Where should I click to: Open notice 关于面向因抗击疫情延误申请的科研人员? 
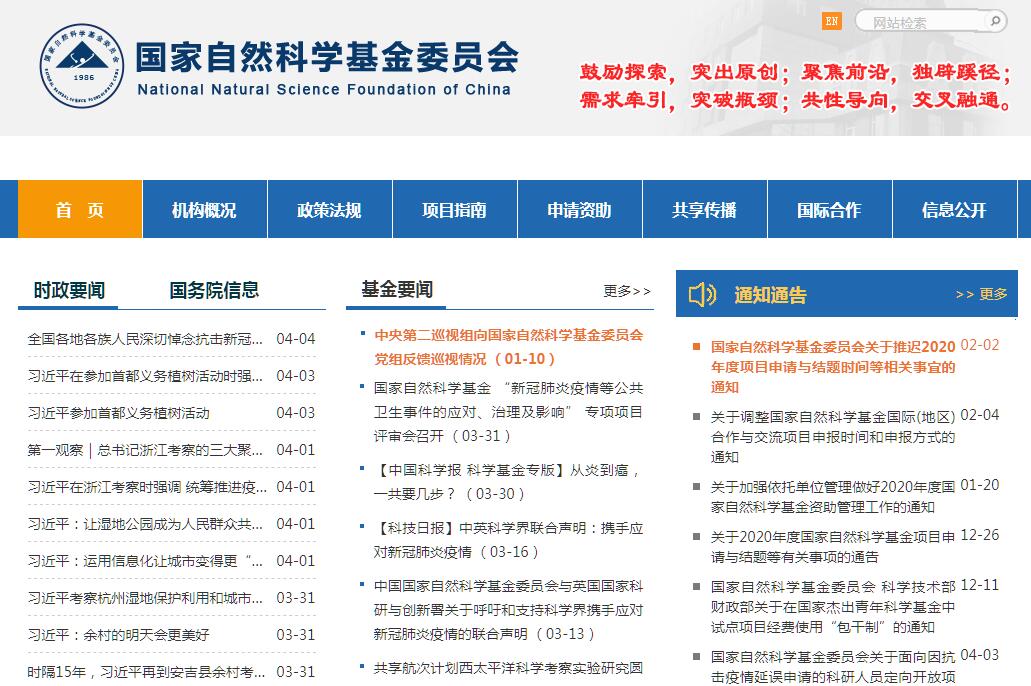coord(832,666)
